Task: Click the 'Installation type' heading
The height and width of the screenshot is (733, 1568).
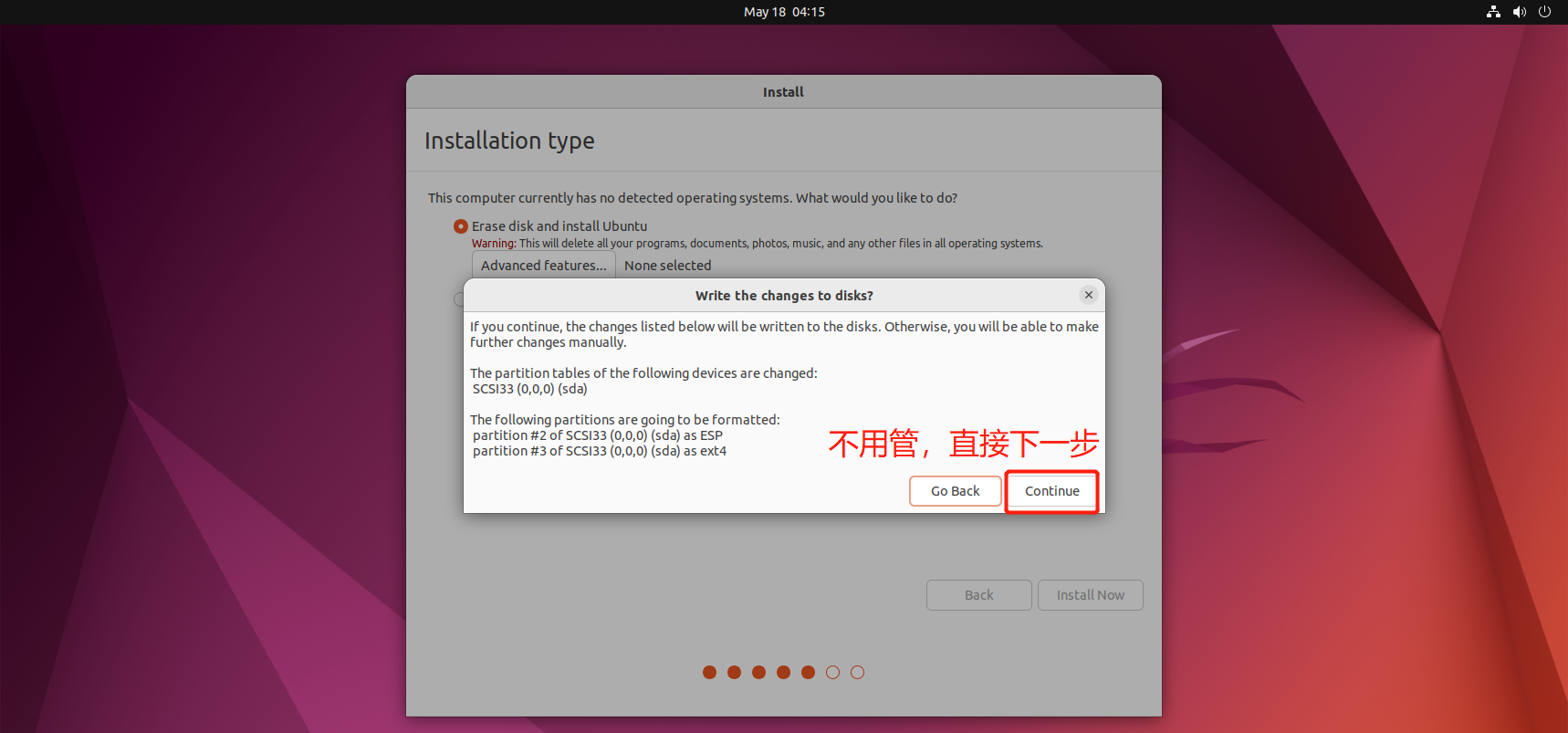Action: coord(509,141)
